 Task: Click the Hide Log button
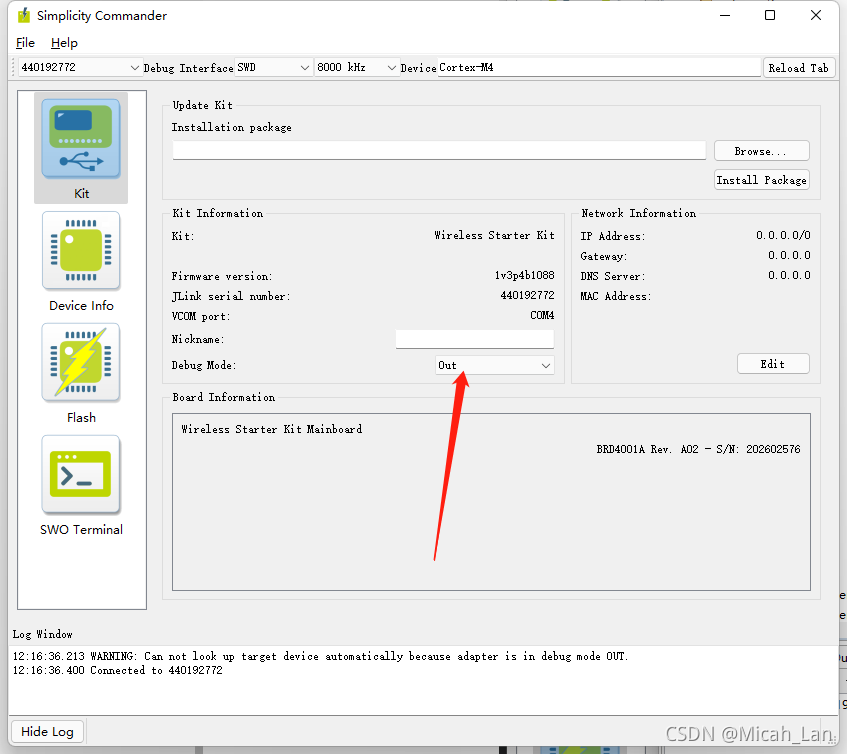[48, 731]
